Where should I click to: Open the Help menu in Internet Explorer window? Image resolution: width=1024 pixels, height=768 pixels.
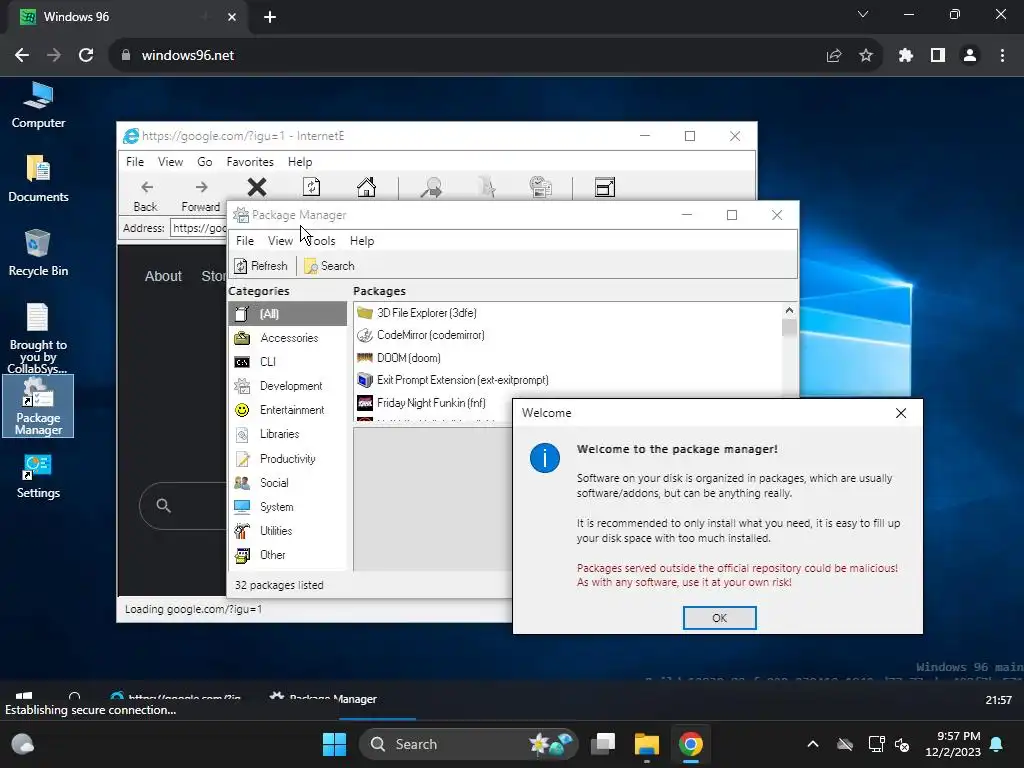(300, 162)
